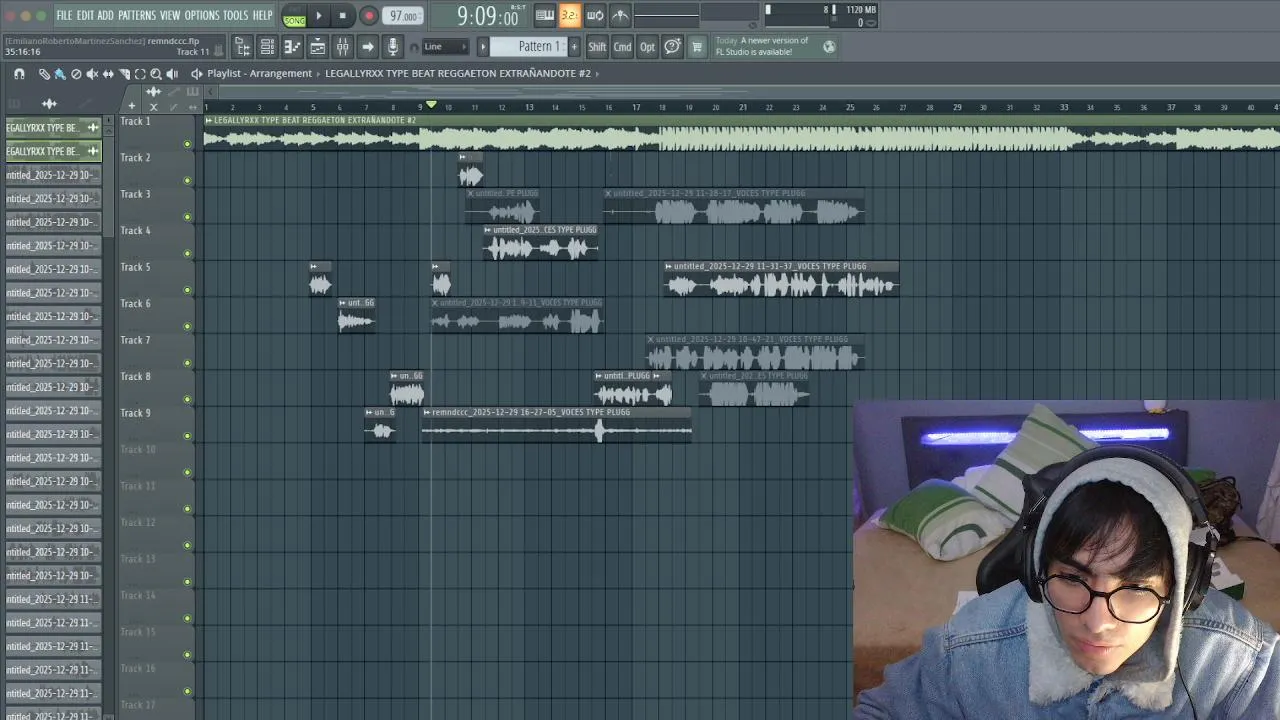Open playlist options speaker-arrow menu
This screenshot has height=720, width=1280.
[x=197, y=74]
